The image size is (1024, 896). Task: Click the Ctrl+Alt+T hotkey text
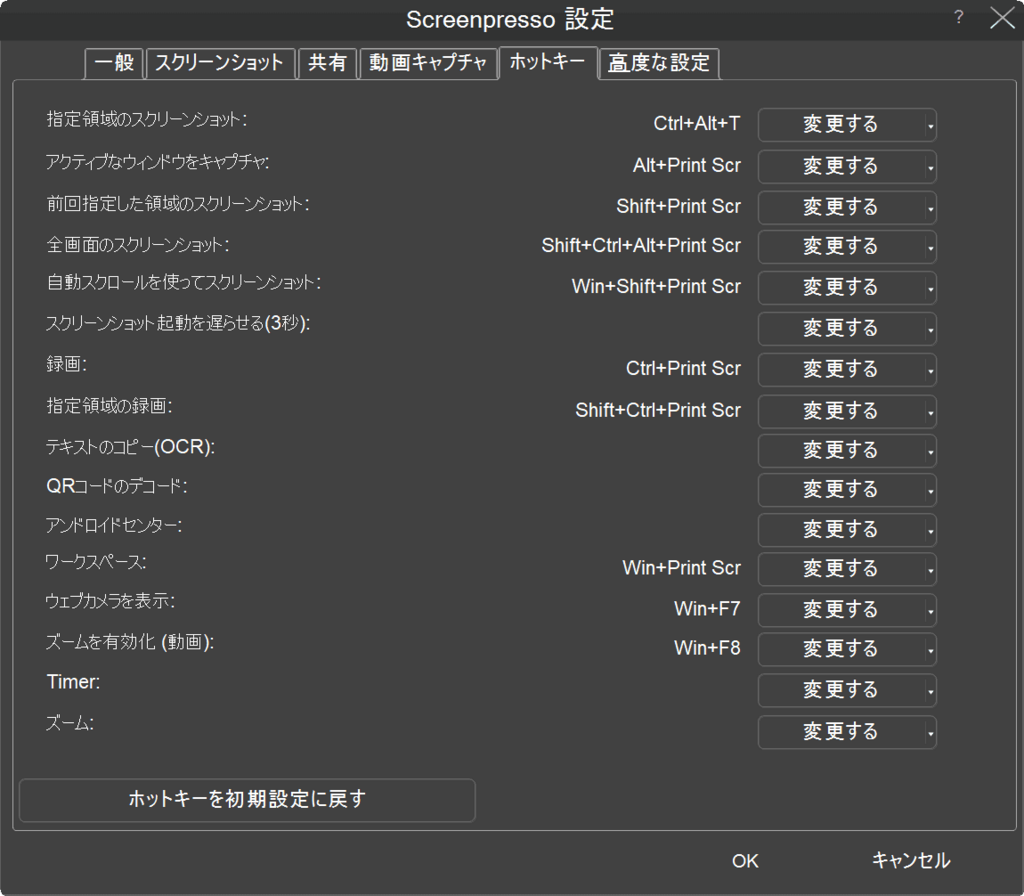coord(697,123)
